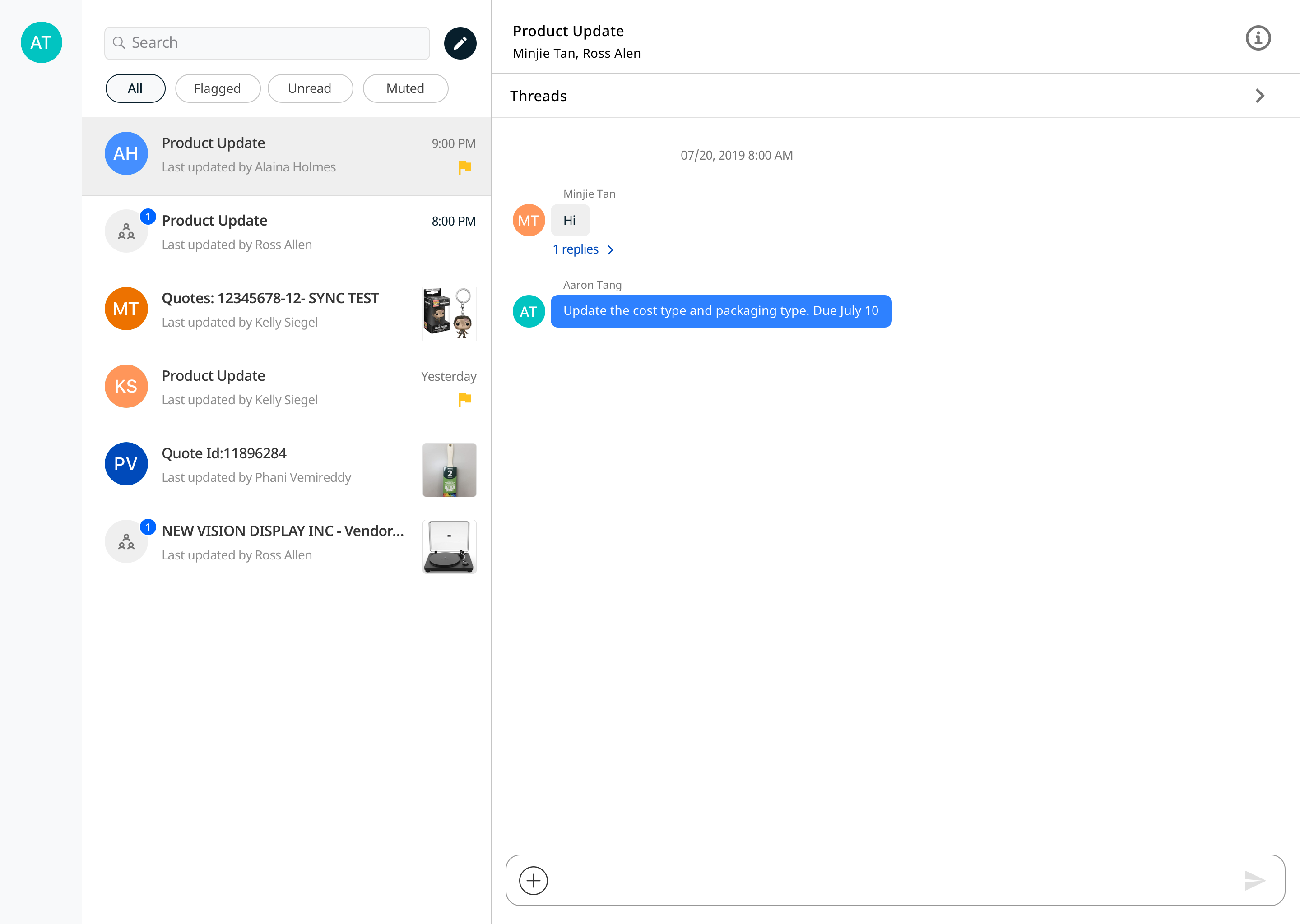
Task: Open replies with the 1 replies chevron
Action: [x=611, y=250]
